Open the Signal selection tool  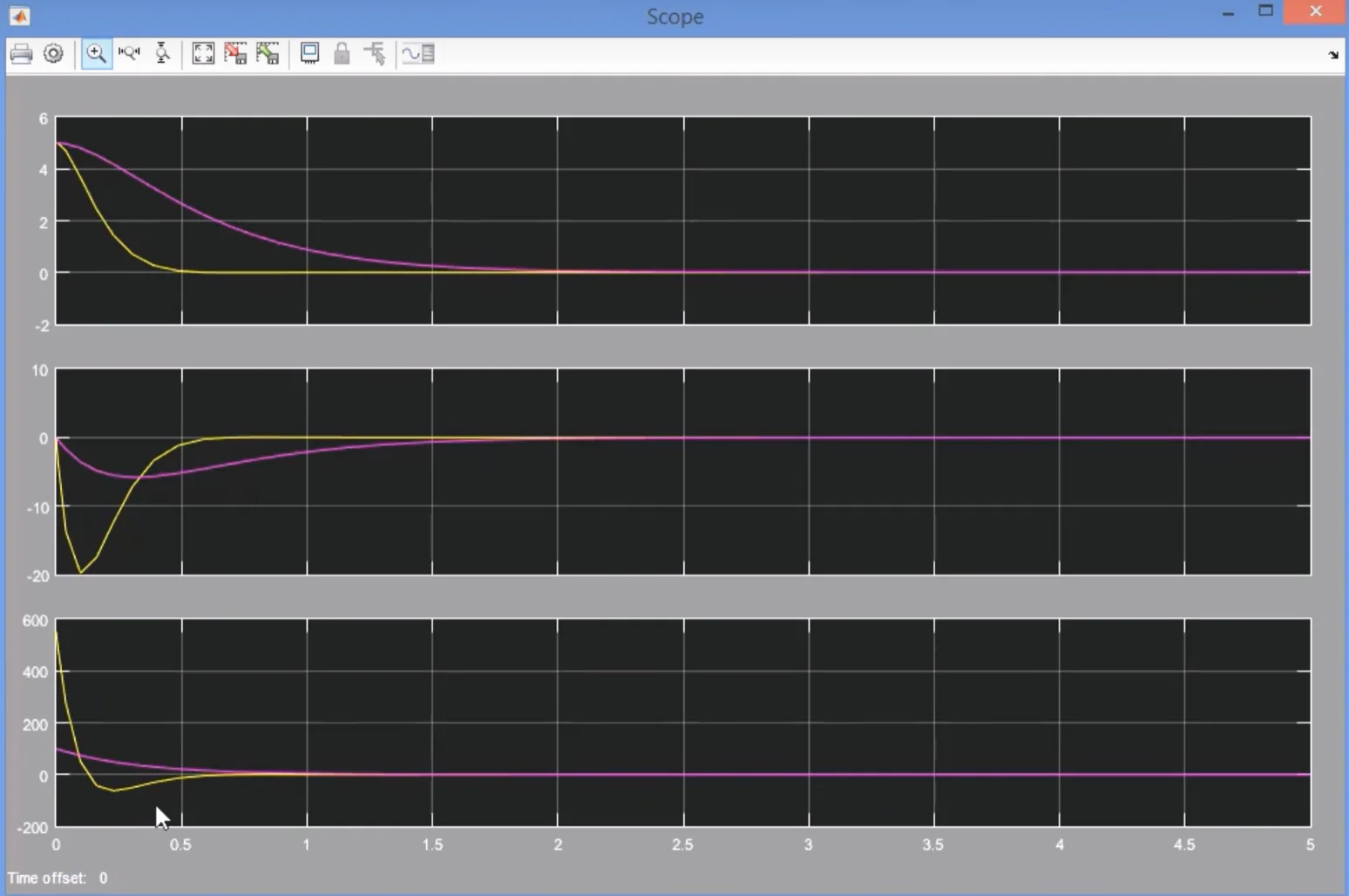tap(375, 54)
